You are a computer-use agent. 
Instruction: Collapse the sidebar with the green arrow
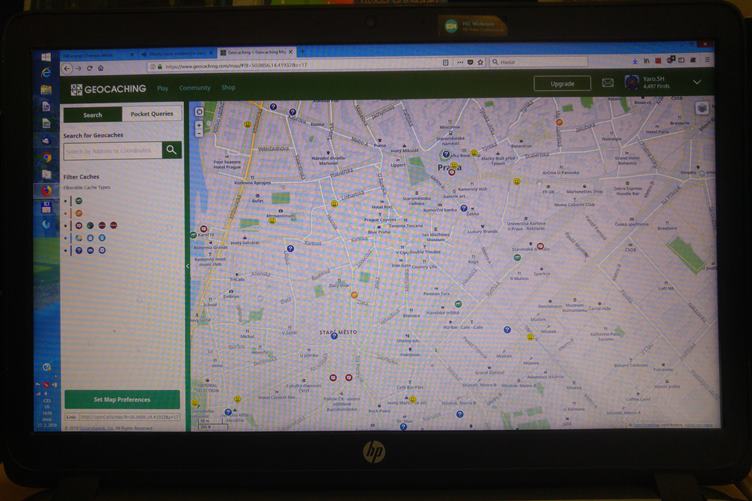188,266
